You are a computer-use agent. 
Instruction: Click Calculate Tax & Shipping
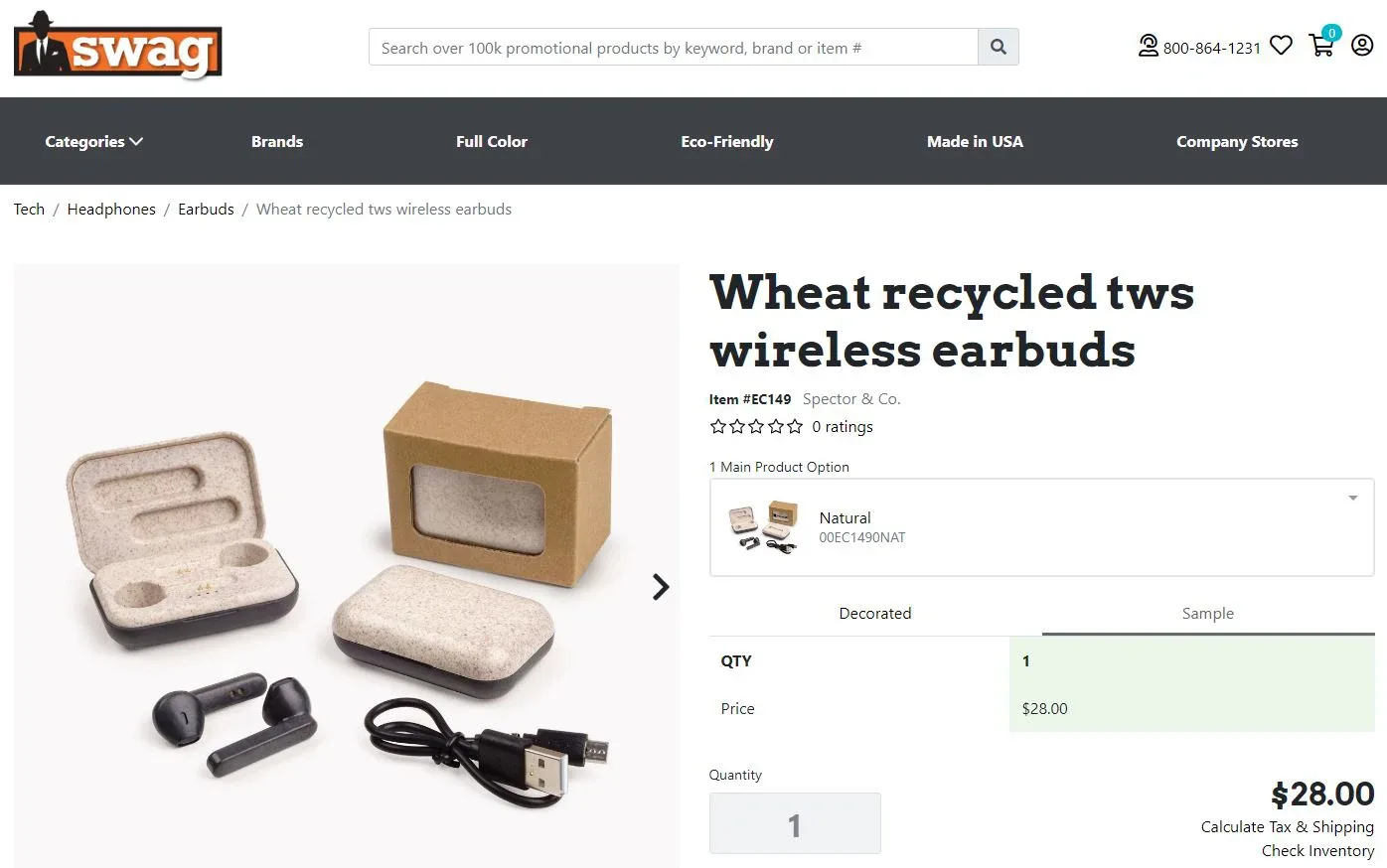tap(1287, 826)
